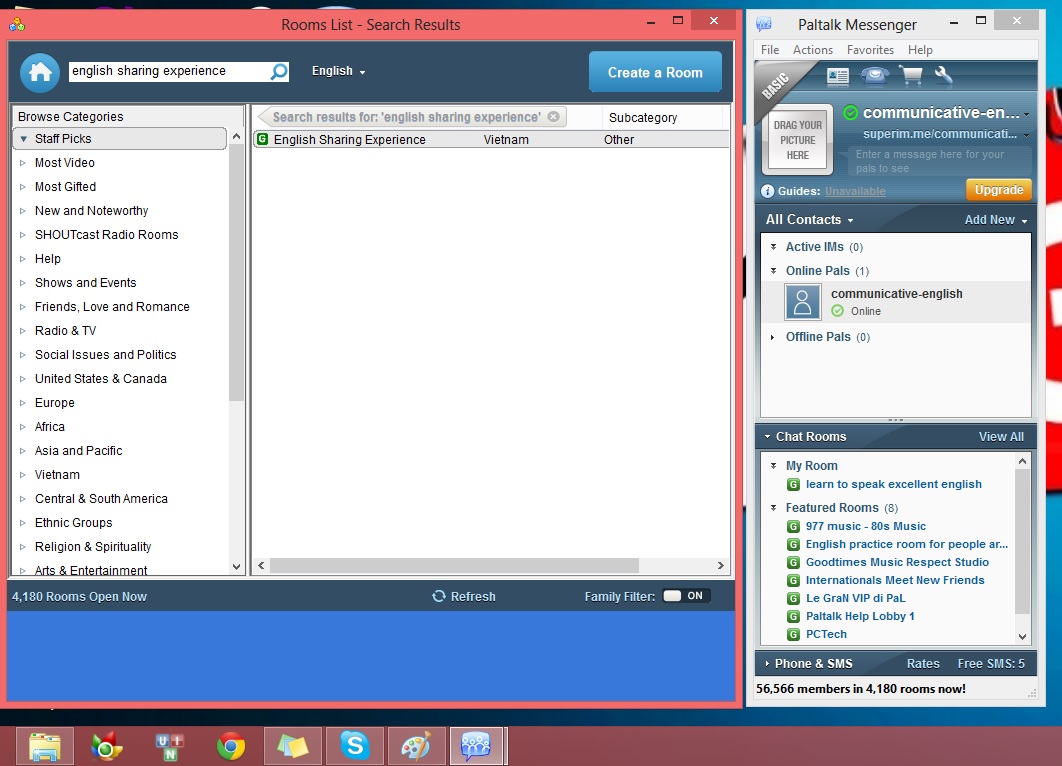
Task: Expand the Phone & SMS panel
Action: tap(767, 664)
